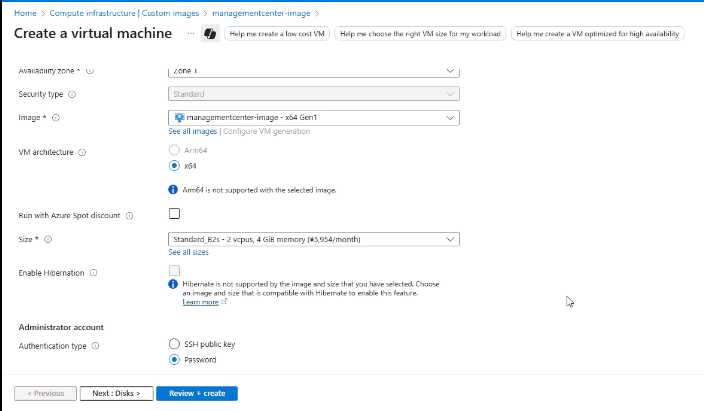The height and width of the screenshot is (411, 704).
Task: Choose Password authentication type
Action: [174, 359]
